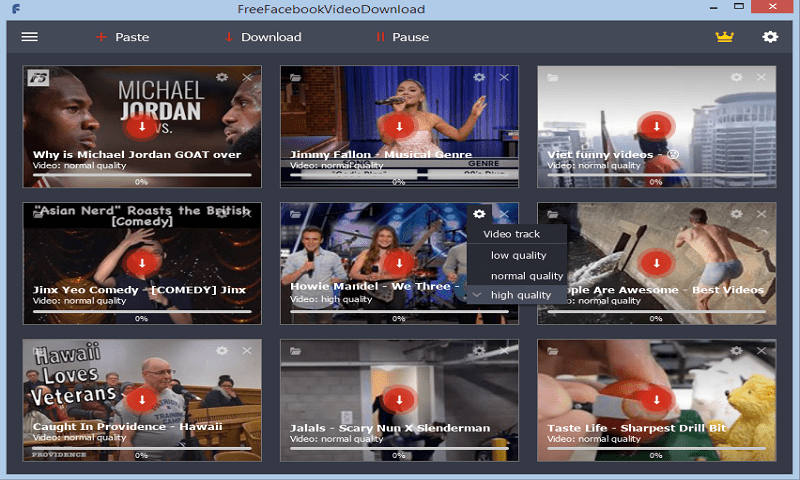Image resolution: width=800 pixels, height=480 pixels.
Task: Select normal quality in video track menu
Action: pos(517,275)
